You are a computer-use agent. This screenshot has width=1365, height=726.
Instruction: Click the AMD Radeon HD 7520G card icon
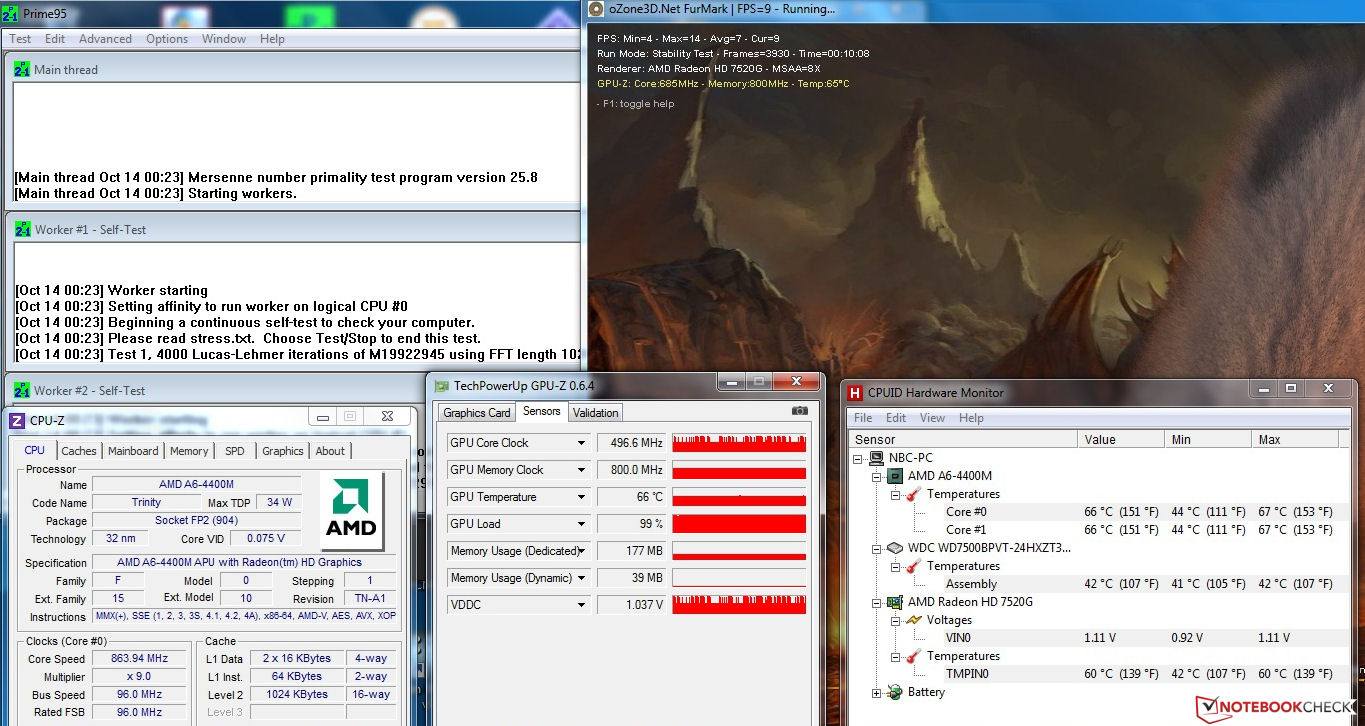[x=895, y=602]
